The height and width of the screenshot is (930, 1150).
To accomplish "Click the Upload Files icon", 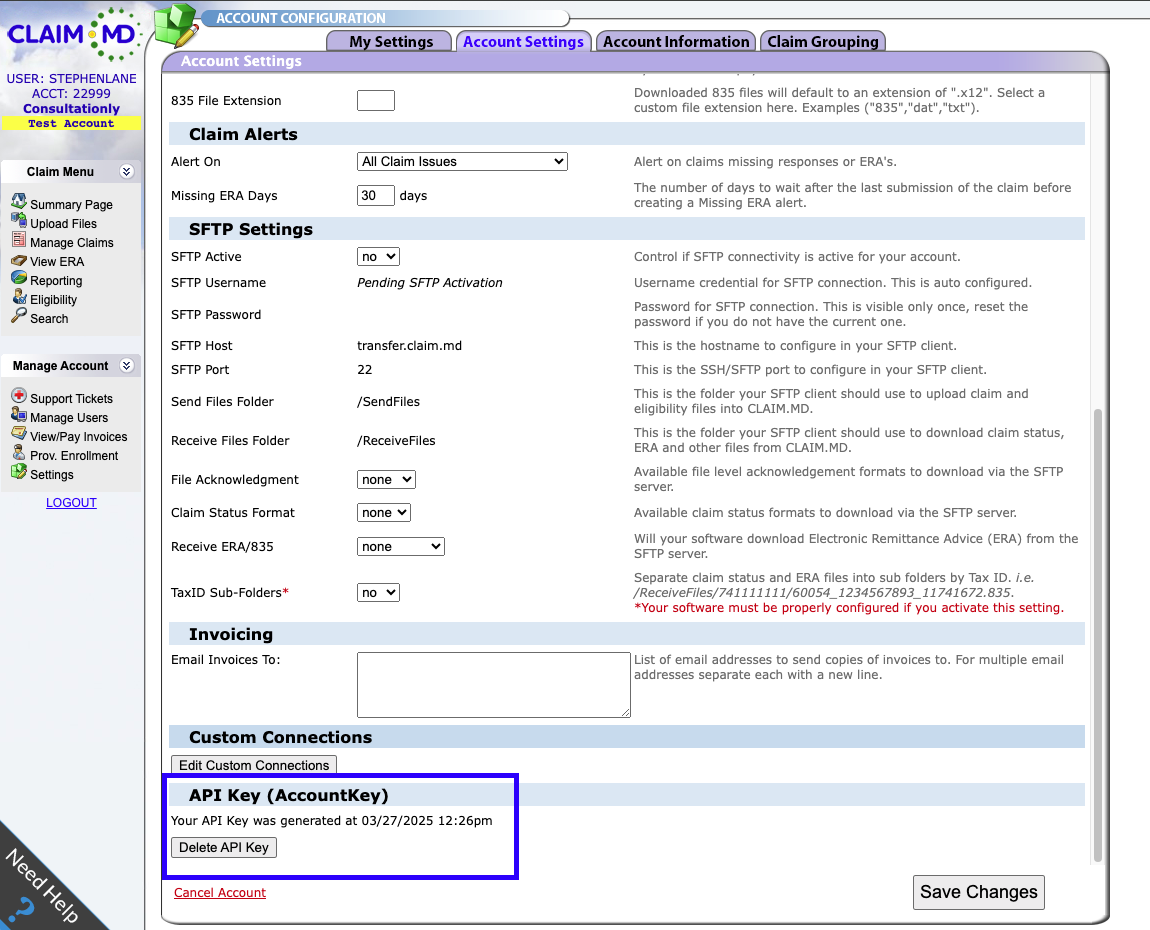I will (x=19, y=222).
